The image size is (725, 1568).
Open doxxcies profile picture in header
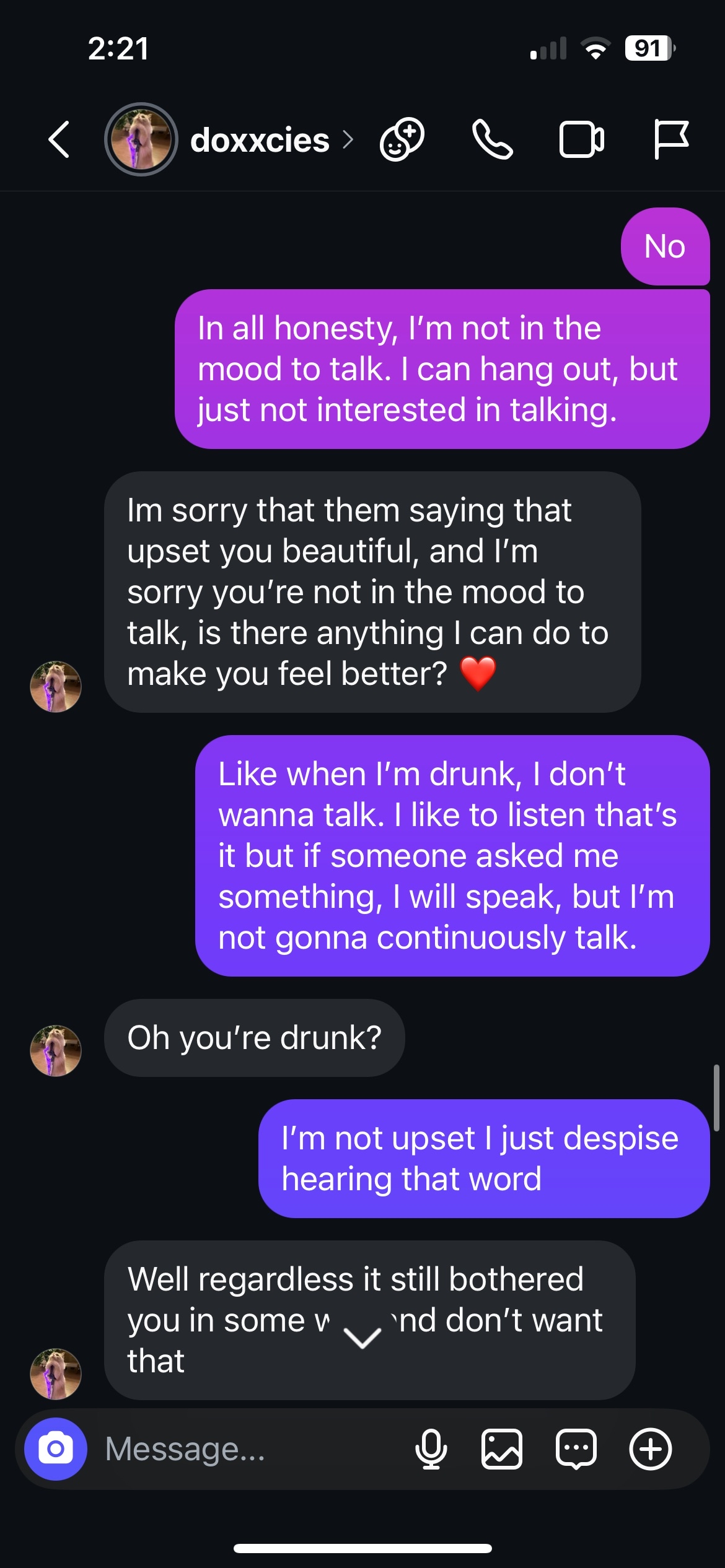141,139
